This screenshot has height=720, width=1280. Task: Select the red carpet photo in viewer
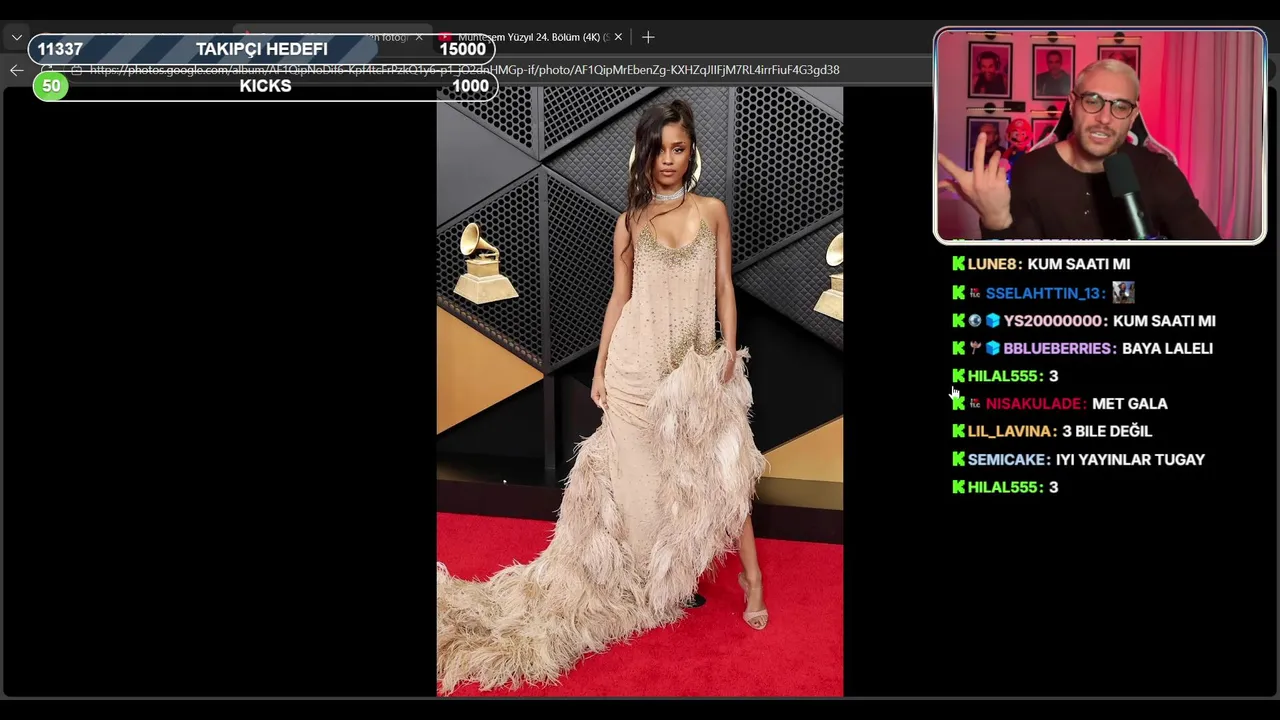coord(640,391)
